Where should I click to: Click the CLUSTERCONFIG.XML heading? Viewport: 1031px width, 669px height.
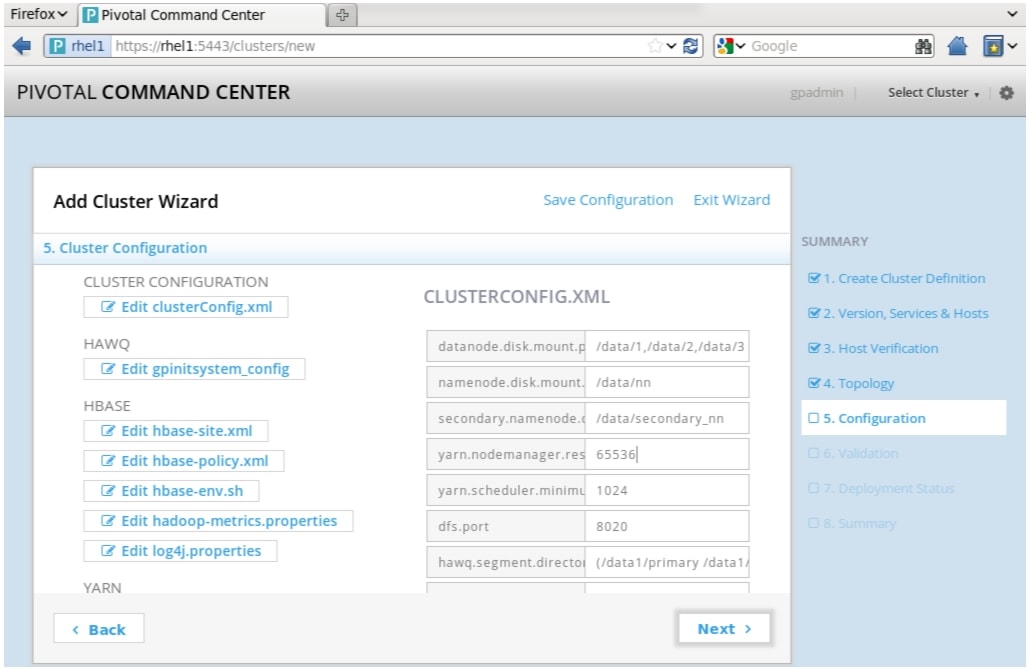(x=517, y=297)
